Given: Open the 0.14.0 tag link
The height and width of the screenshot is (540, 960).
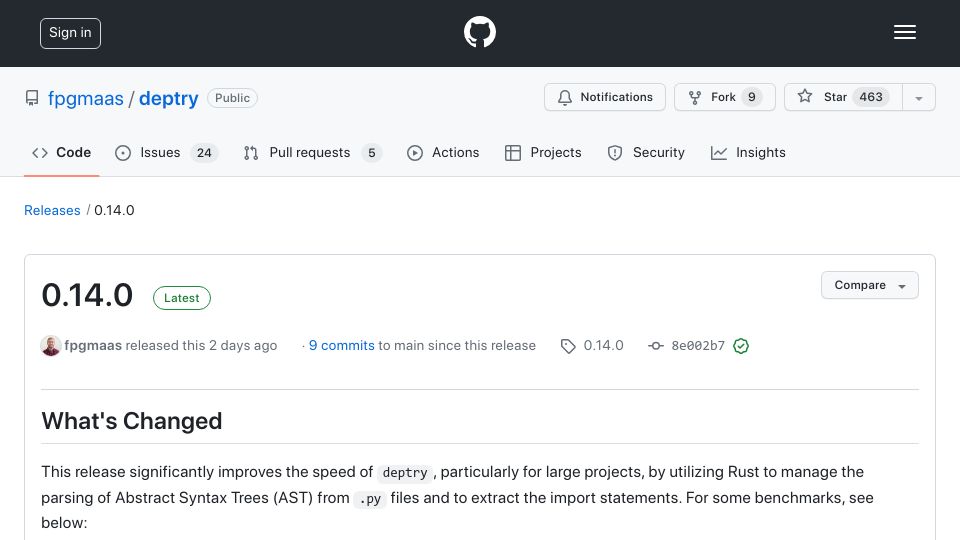Looking at the screenshot, I should coord(603,345).
